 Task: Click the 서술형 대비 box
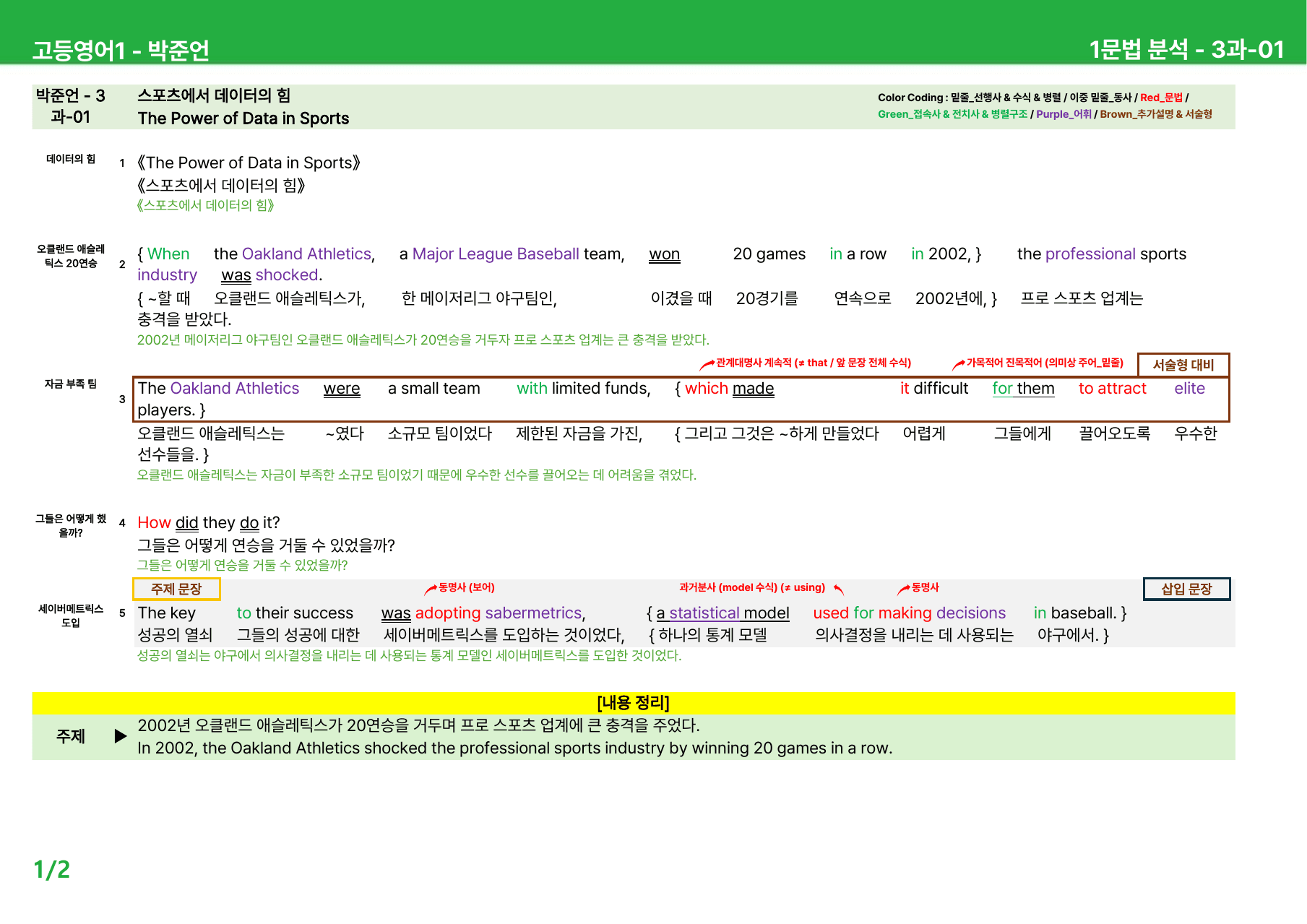(1183, 365)
